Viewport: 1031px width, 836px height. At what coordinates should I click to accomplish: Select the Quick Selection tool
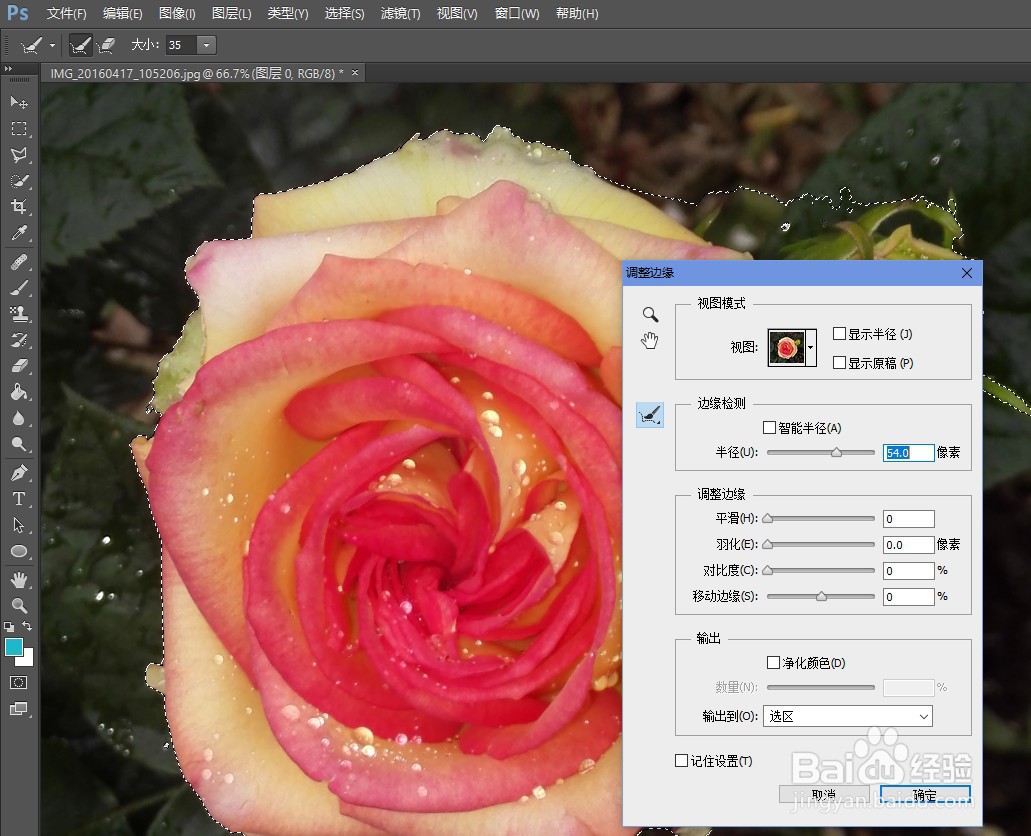pyautogui.click(x=19, y=181)
